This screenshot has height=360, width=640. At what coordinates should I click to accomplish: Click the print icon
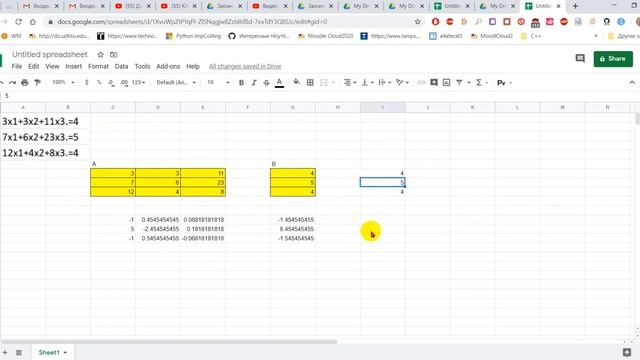[24, 82]
